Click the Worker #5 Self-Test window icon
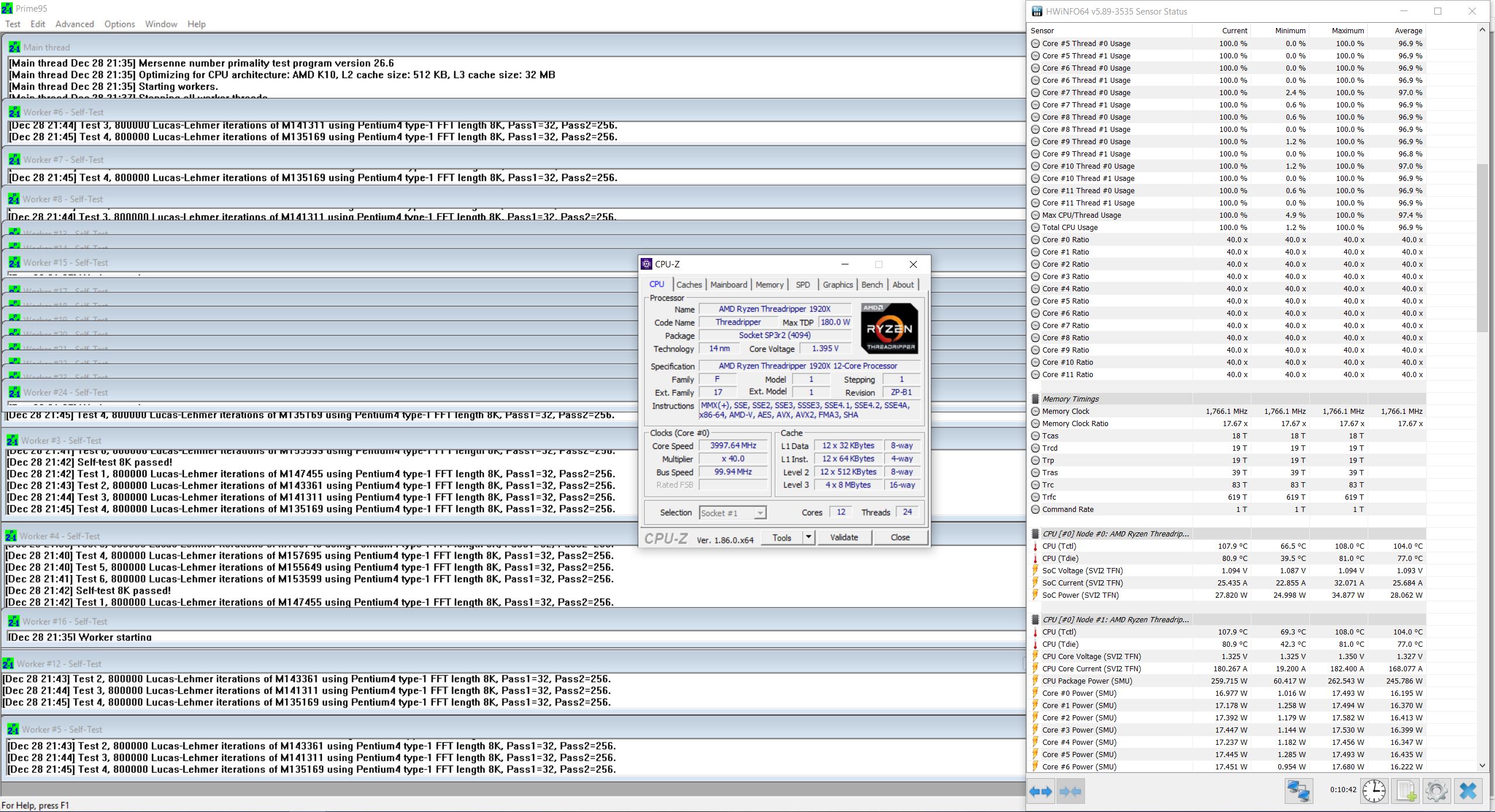 [13, 729]
